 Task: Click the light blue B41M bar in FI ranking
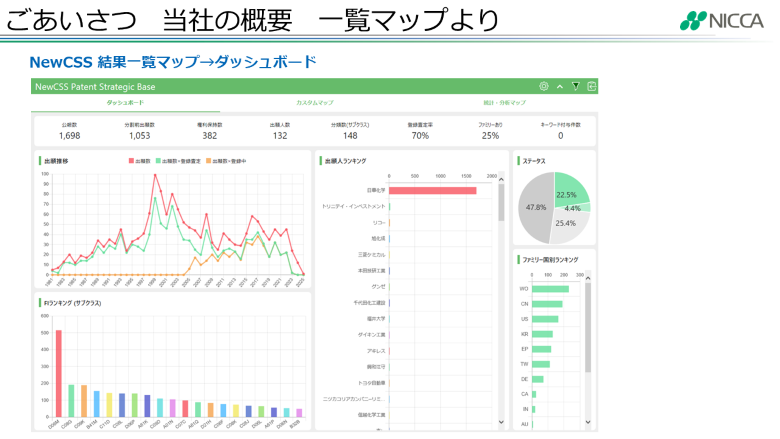tap(97, 404)
